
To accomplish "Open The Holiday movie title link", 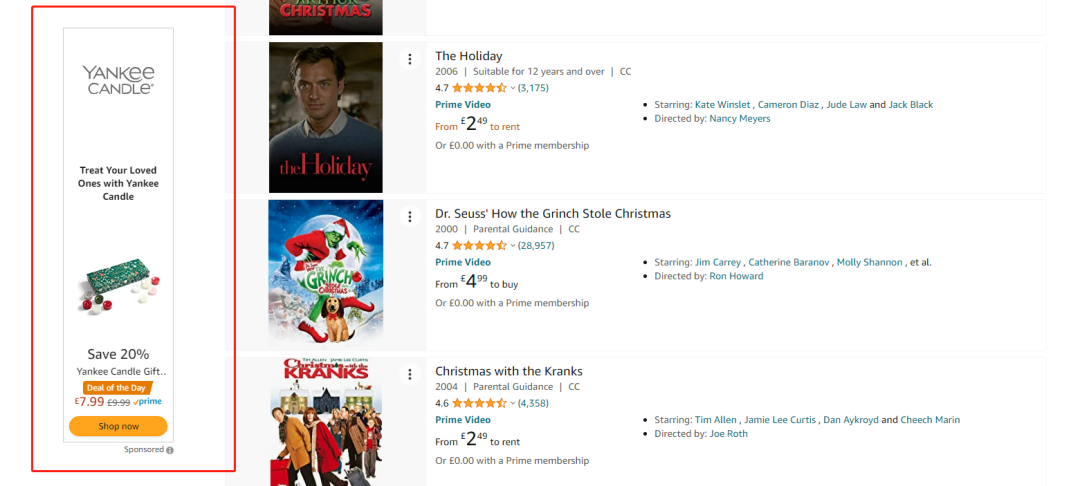I will pyautogui.click(x=468, y=56).
